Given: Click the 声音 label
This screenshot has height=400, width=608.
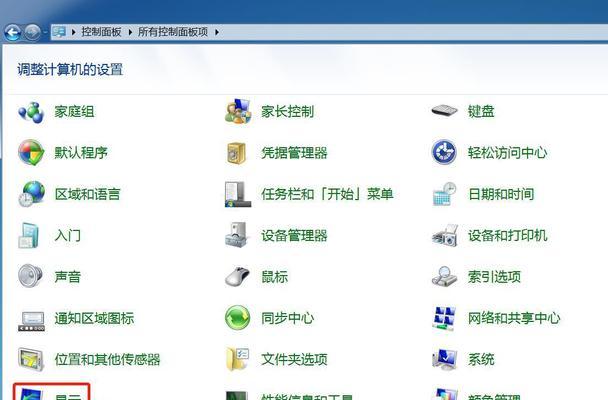Looking at the screenshot, I should [x=67, y=277].
